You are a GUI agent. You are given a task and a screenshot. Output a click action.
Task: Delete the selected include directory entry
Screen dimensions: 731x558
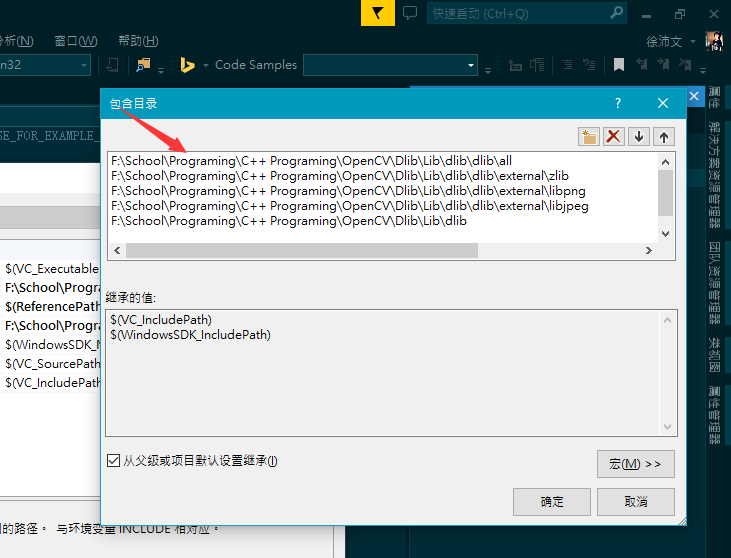tap(614, 137)
